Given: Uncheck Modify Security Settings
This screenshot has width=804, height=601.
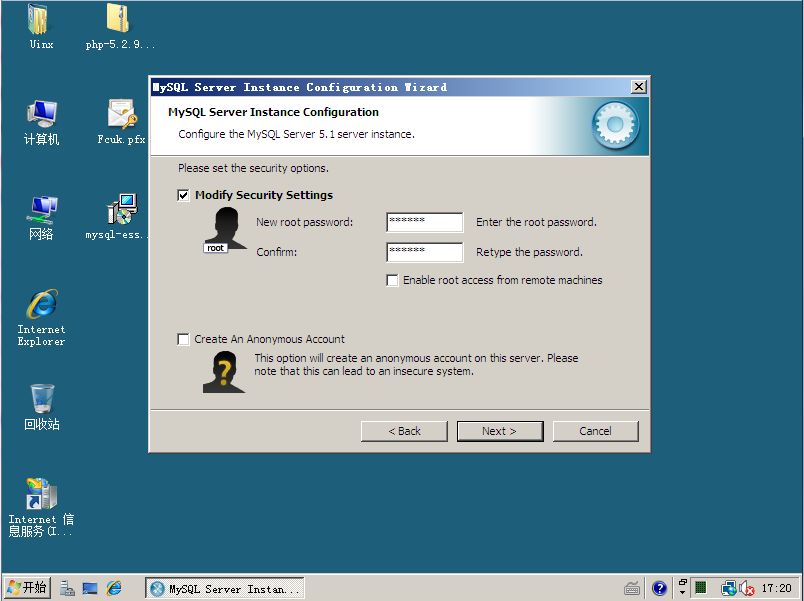Looking at the screenshot, I should pyautogui.click(x=183, y=195).
